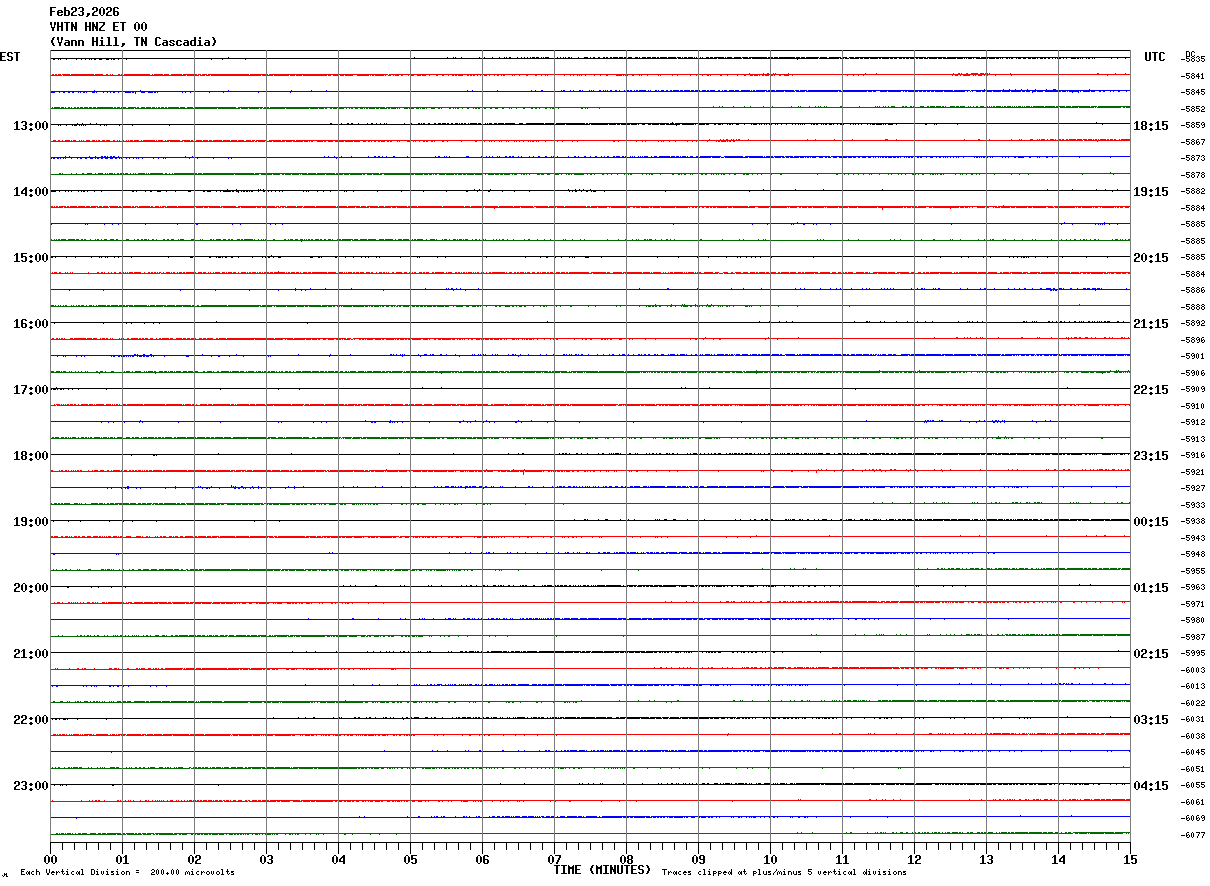Click the DC offset value -5841
Image resolution: width=1210 pixels, height=886 pixels.
1193,76
